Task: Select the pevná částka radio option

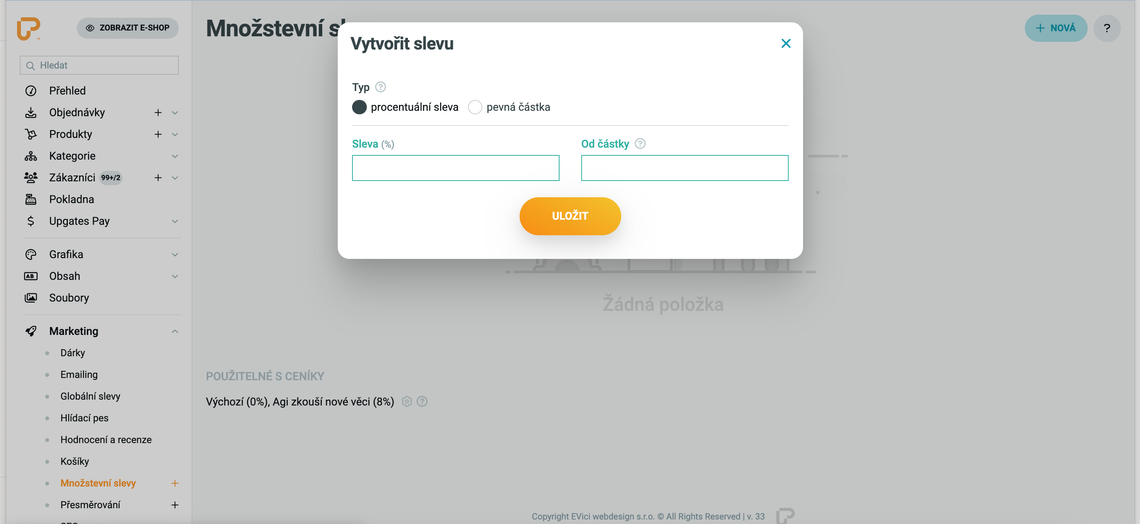Action: [475, 107]
